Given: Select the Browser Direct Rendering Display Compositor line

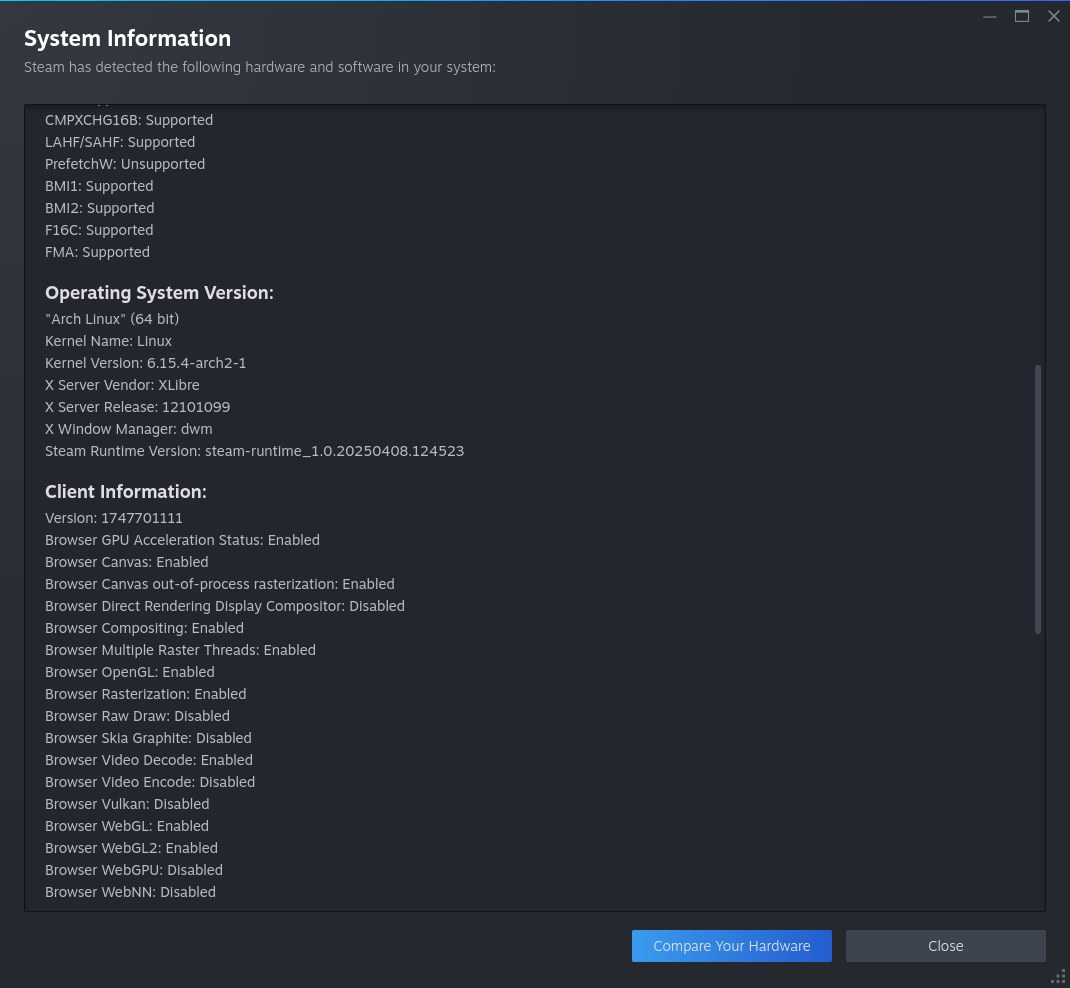Looking at the screenshot, I should [225, 606].
